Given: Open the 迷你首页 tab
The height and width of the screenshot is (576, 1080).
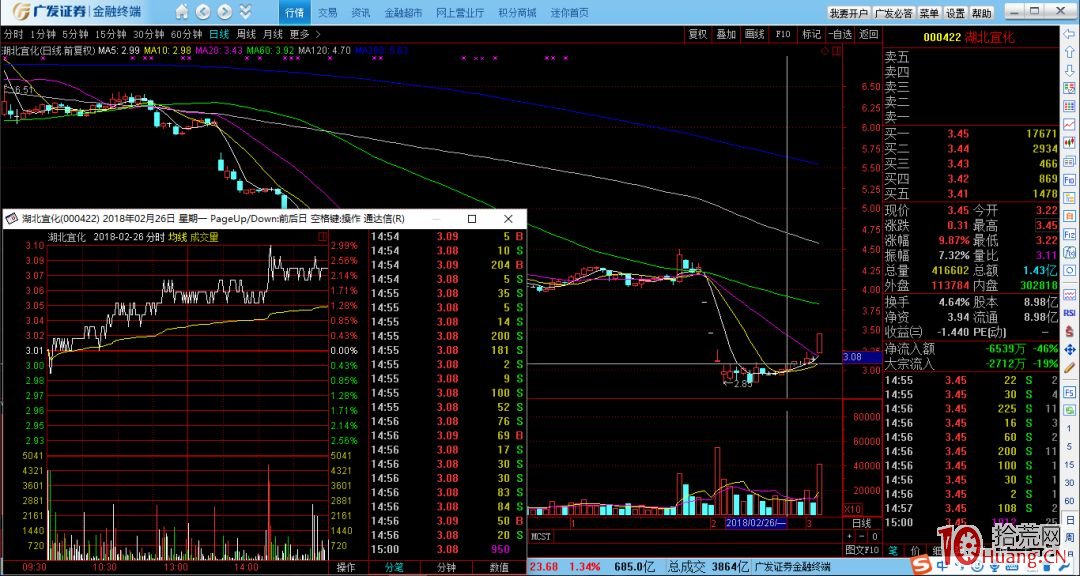Looking at the screenshot, I should click(x=570, y=13).
